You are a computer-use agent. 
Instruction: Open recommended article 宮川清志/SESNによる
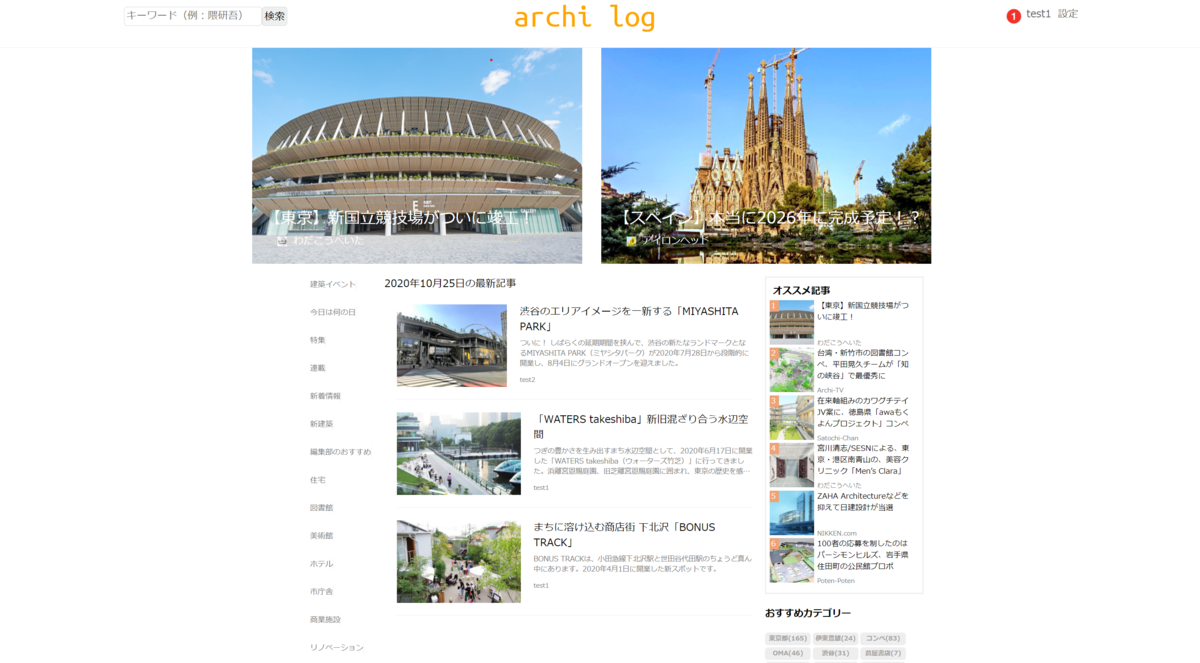(x=863, y=460)
